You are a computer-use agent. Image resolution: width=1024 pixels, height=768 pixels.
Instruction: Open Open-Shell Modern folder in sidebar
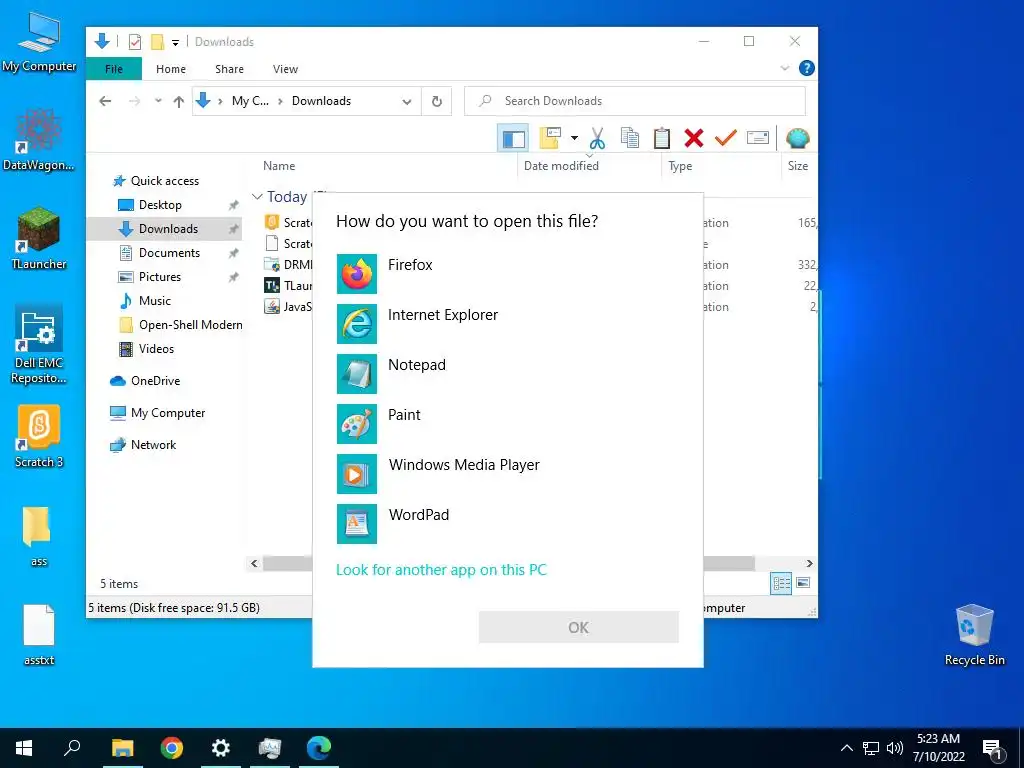pyautogui.click(x=190, y=325)
